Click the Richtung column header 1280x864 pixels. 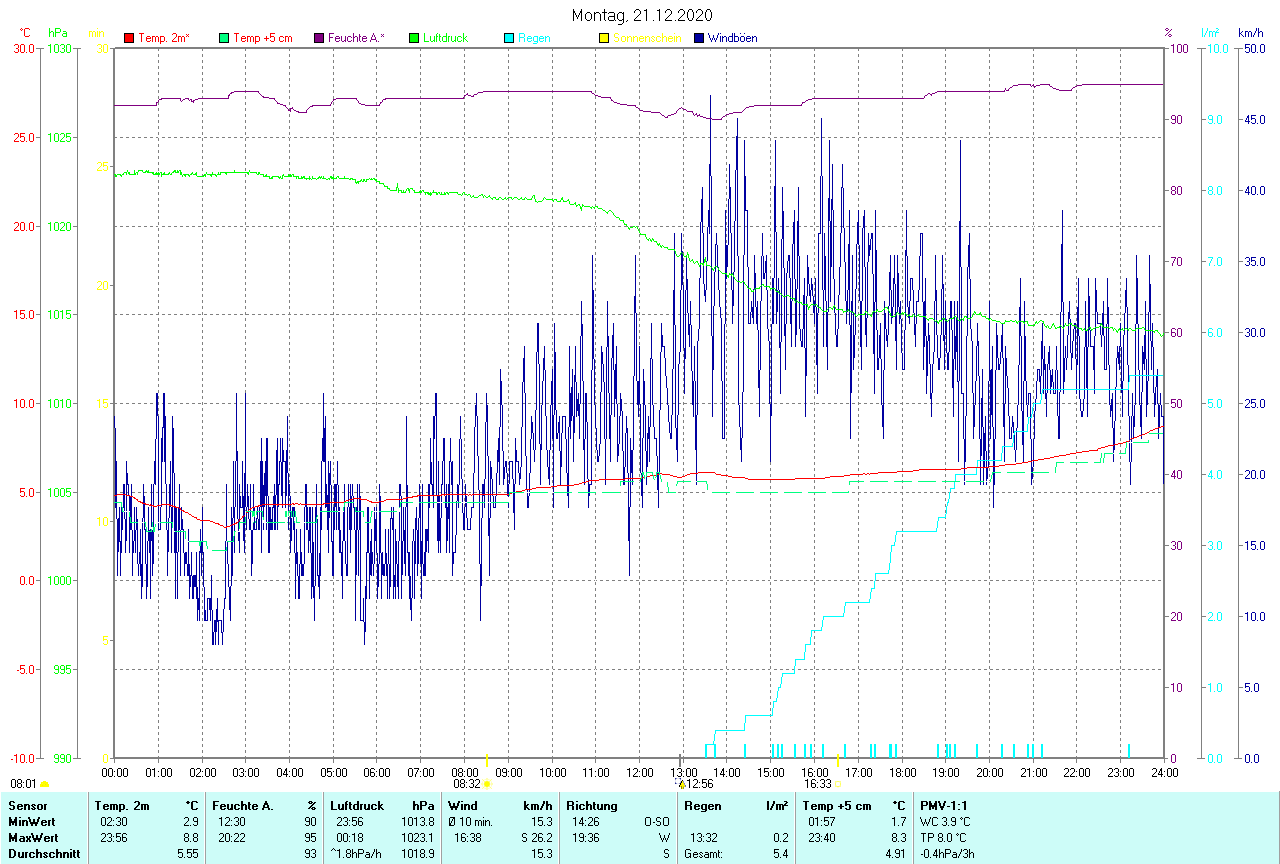(592, 805)
